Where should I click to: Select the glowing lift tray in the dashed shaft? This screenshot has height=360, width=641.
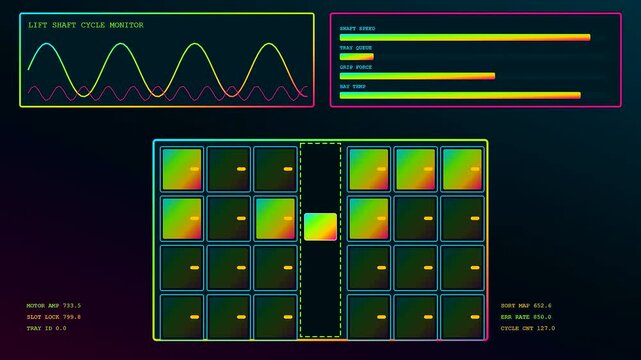(320, 227)
